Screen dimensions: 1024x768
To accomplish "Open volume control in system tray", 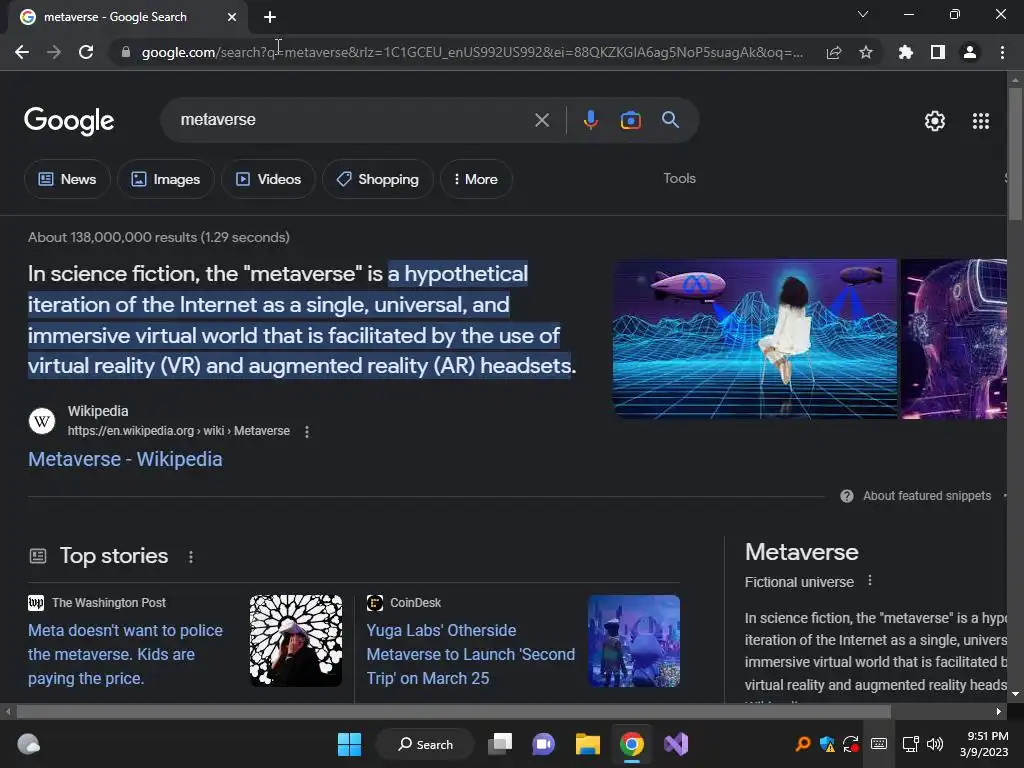I will click(935, 744).
